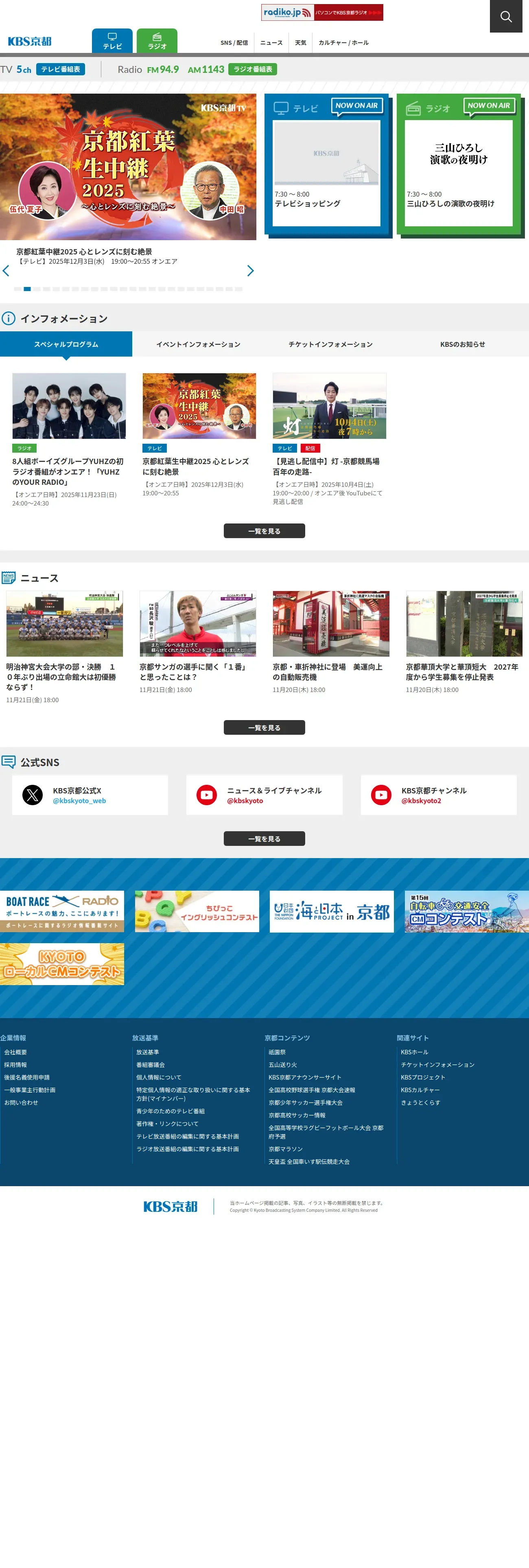Open 車折神社 自動販売機 news article

click(330, 642)
